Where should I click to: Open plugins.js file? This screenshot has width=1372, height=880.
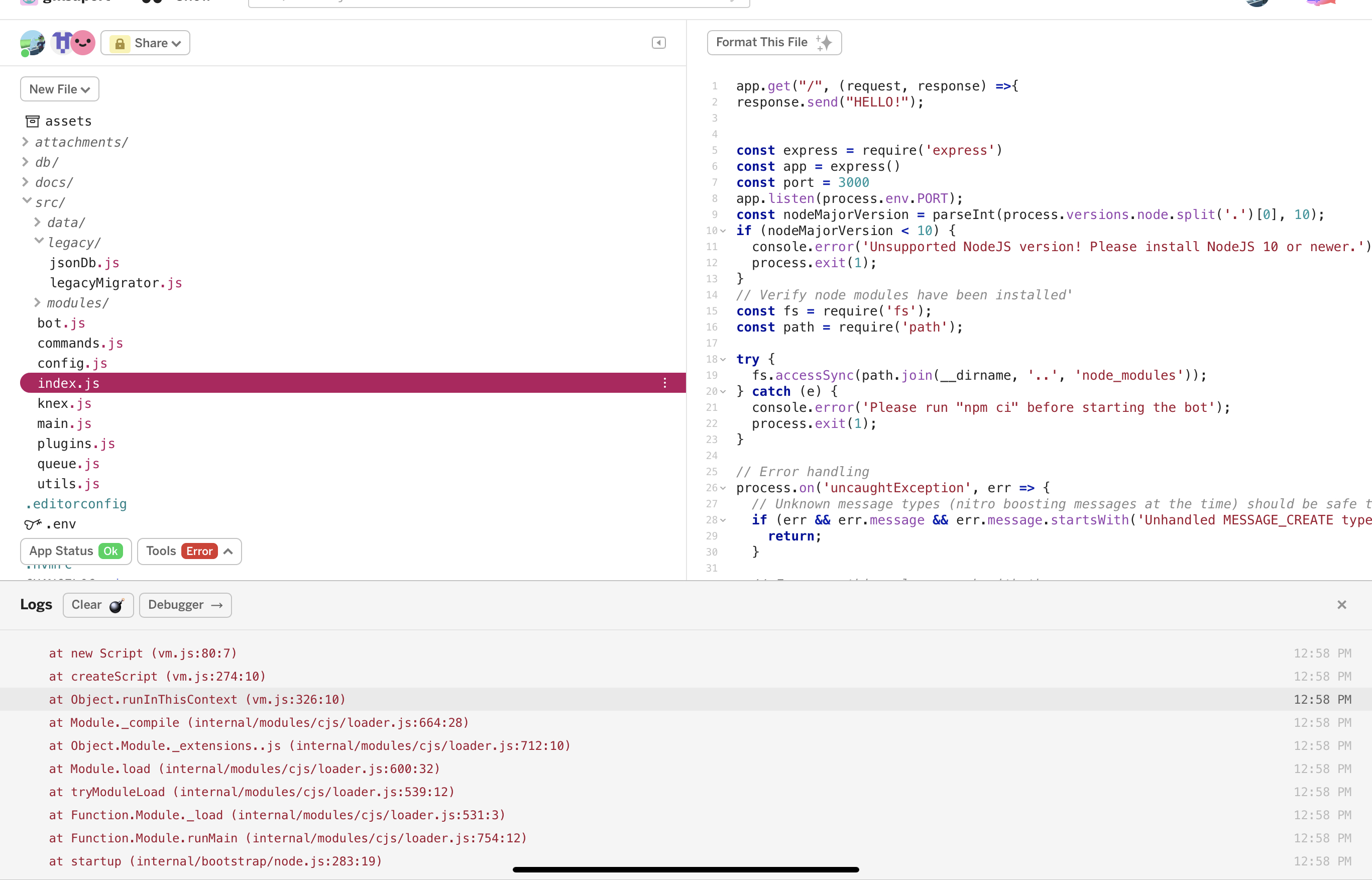76,444
